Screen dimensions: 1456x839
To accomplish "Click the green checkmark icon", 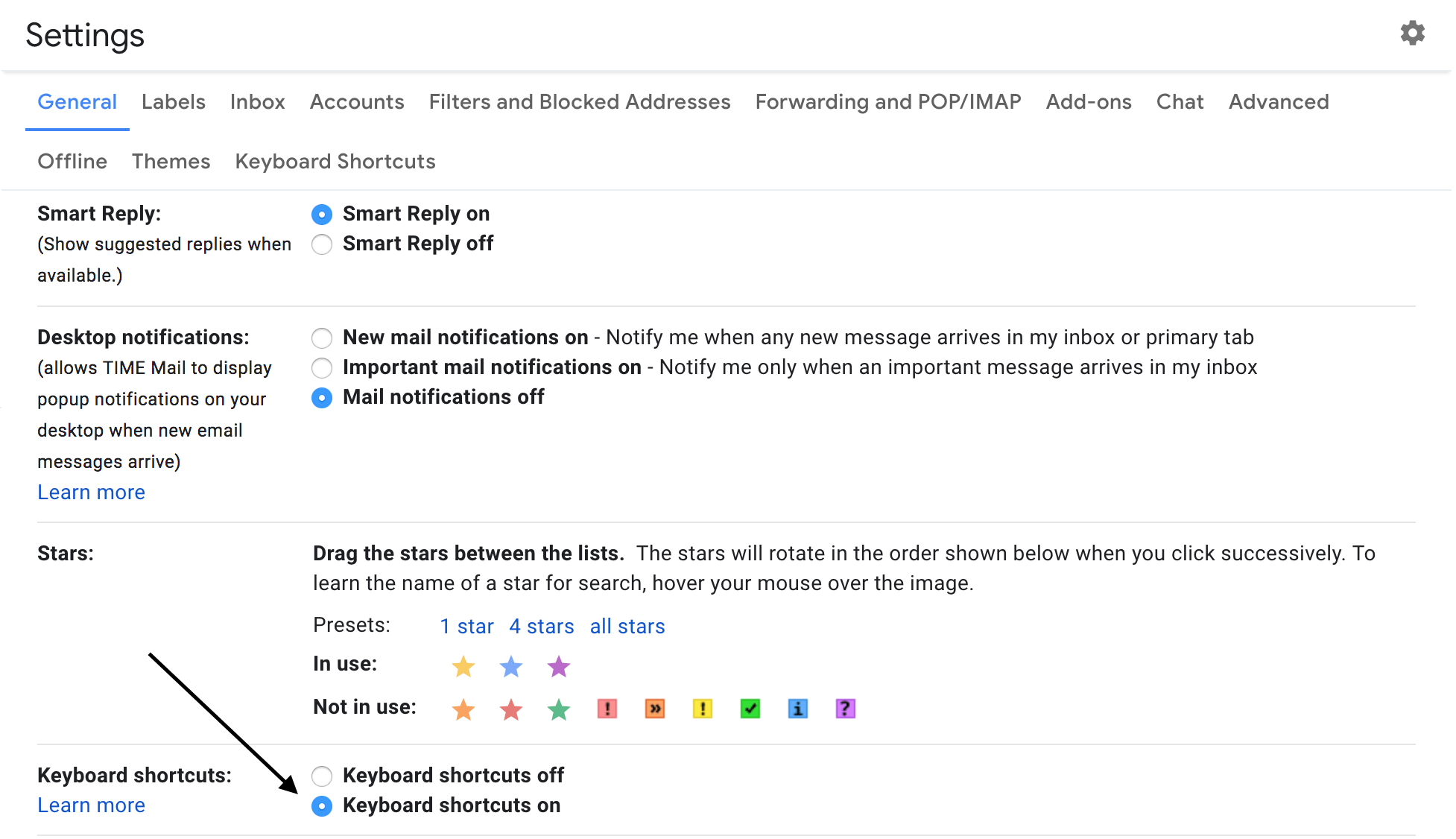I will coord(750,709).
